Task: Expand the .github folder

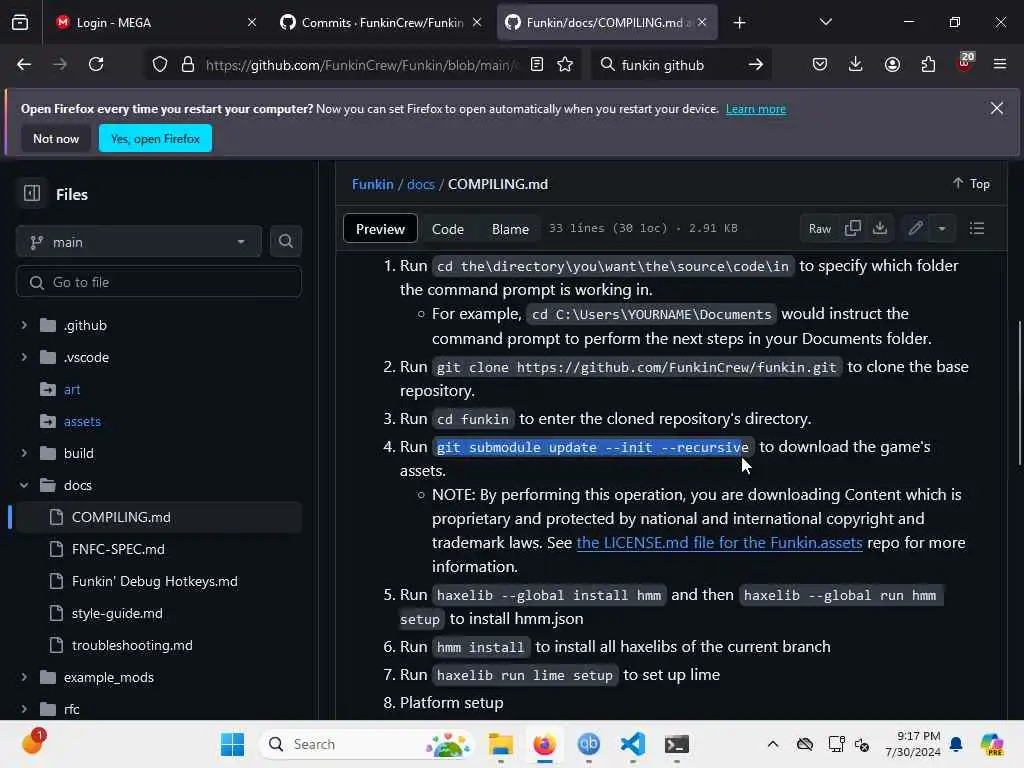Action: pos(24,325)
